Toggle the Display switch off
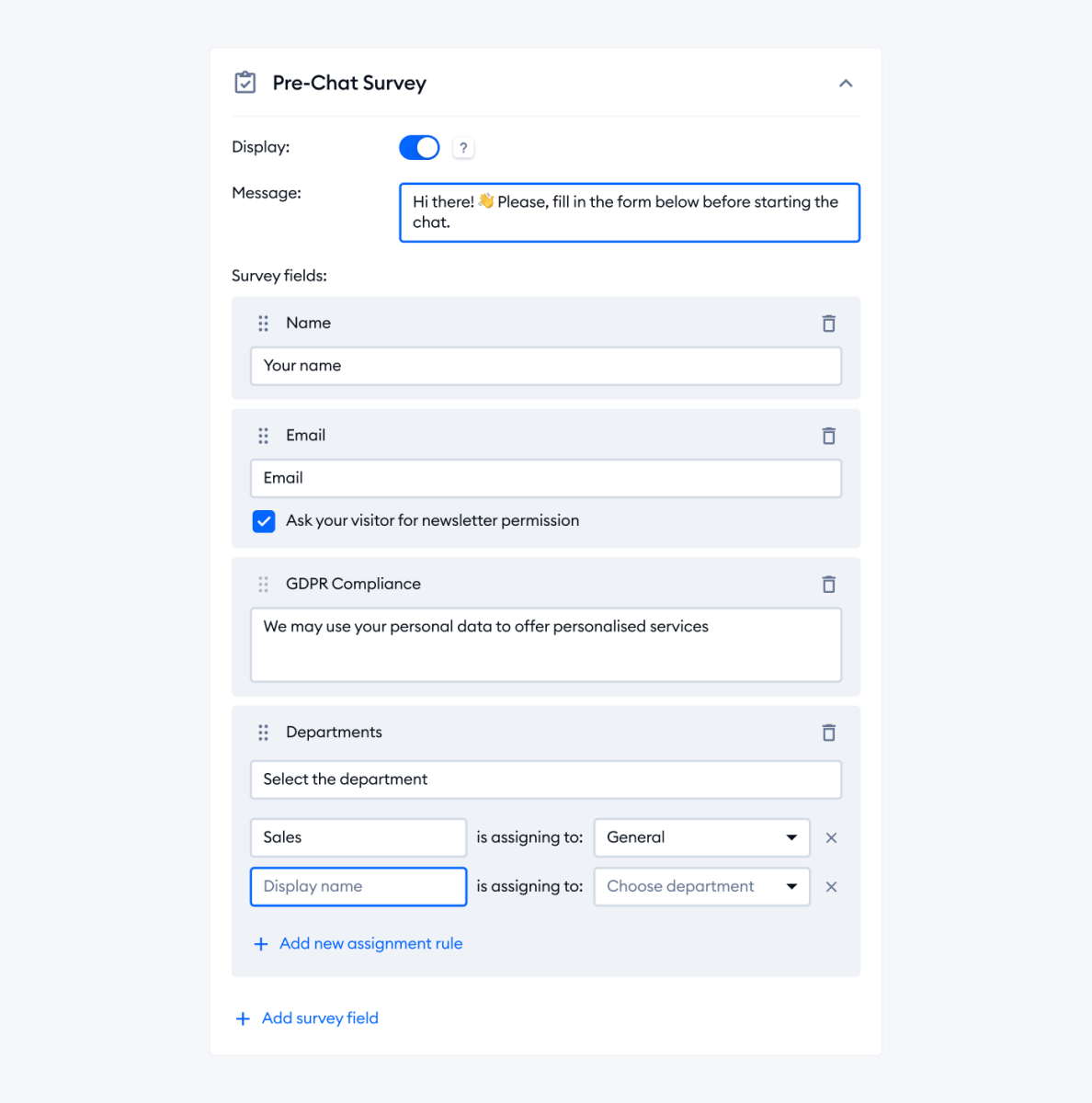1092x1103 pixels. pyautogui.click(x=418, y=147)
